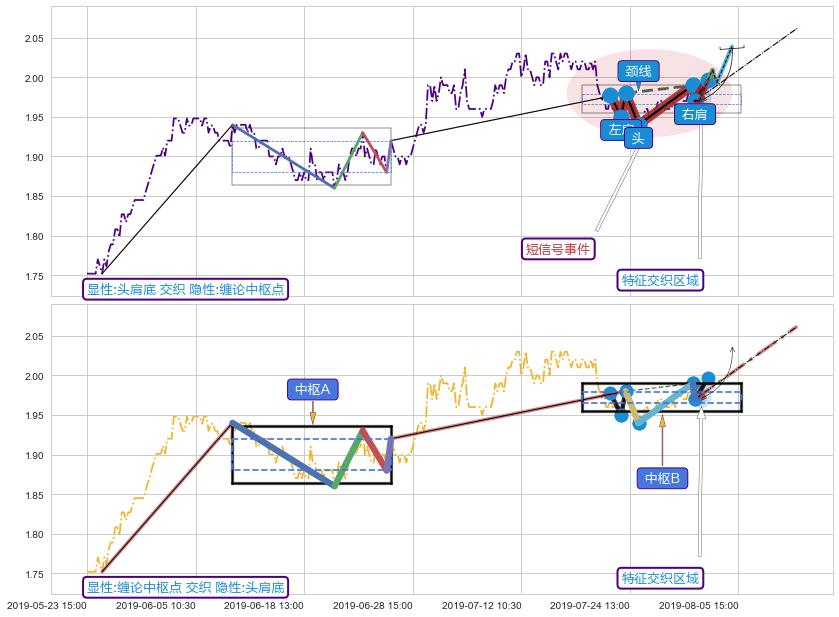Viewport: 839px width, 617px height.
Task: Select the 2019-07-12 10:30 x-axis tick
Action: pyautogui.click(x=481, y=605)
